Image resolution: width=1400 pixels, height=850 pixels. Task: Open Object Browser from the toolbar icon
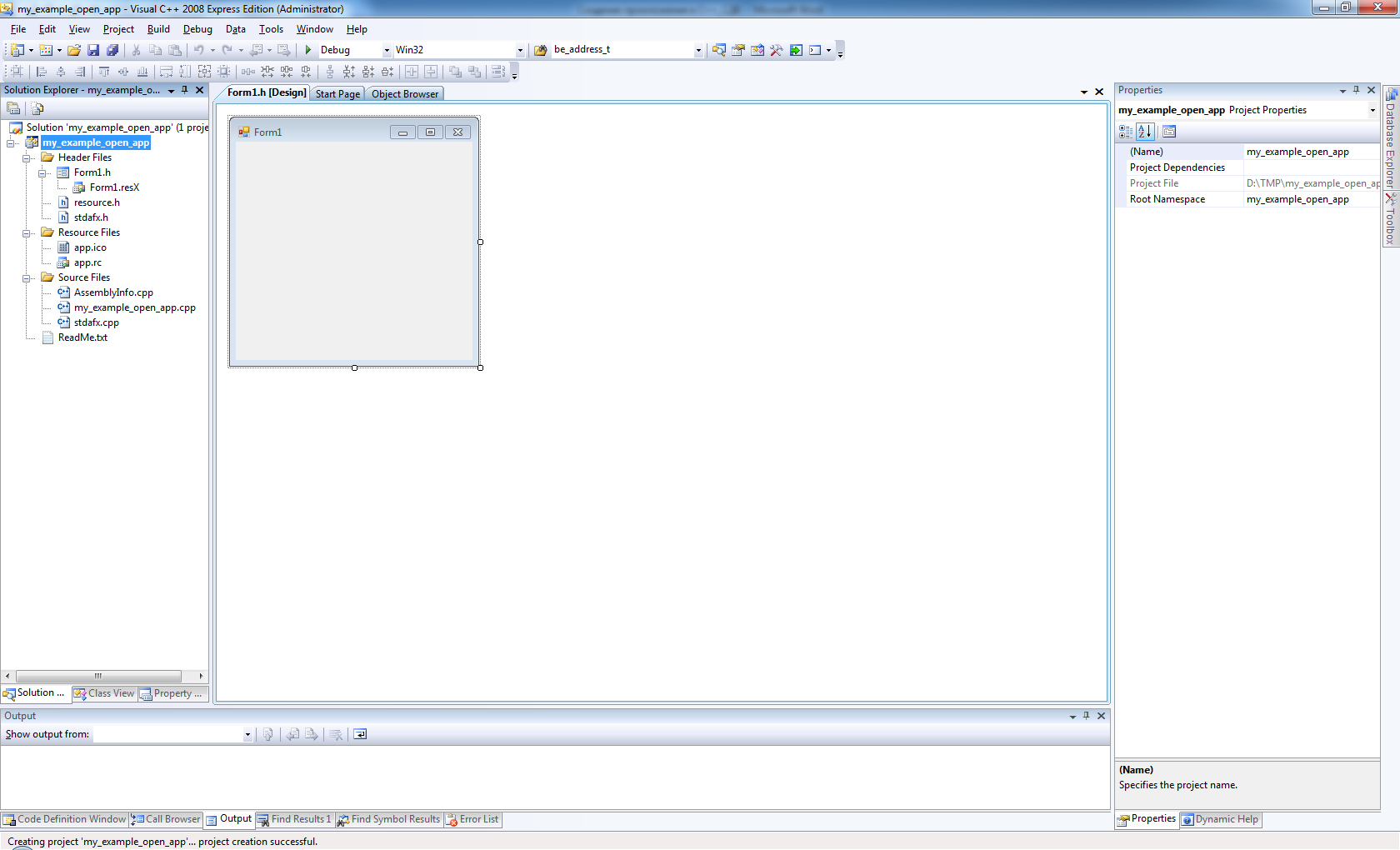pos(757,50)
